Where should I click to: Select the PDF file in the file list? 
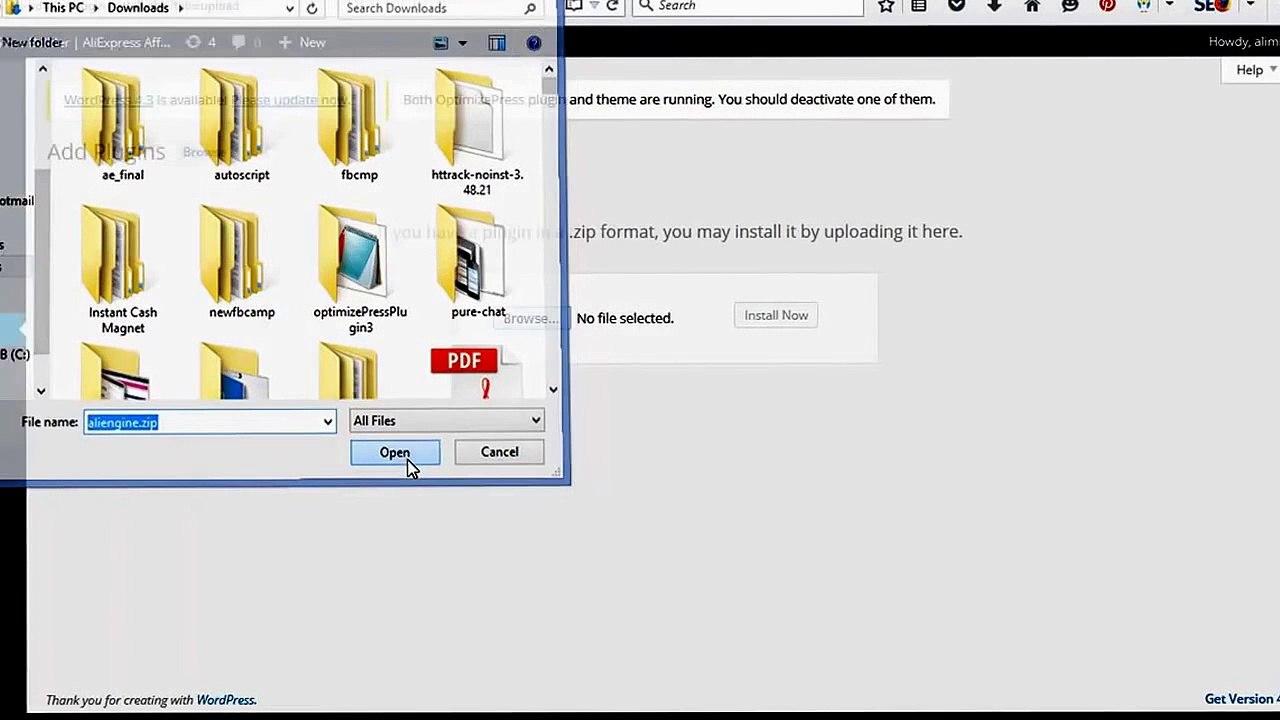(x=475, y=372)
